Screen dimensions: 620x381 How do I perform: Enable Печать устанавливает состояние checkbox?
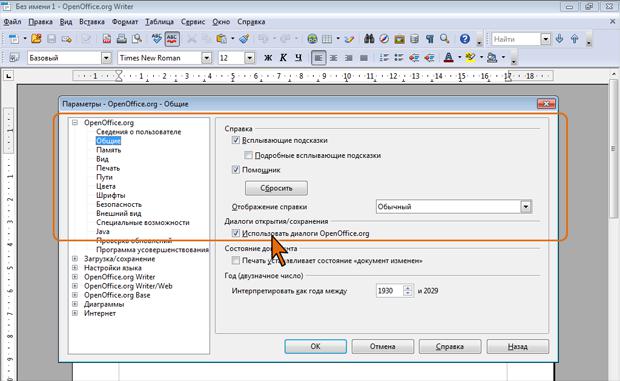236,260
